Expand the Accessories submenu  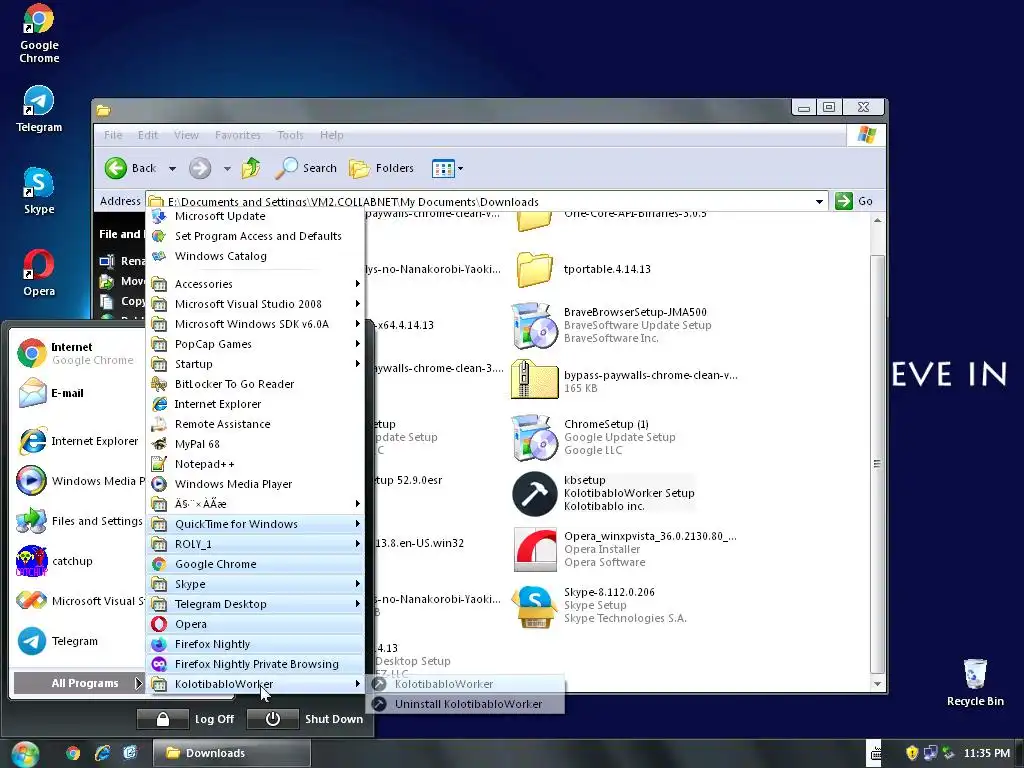click(255, 283)
